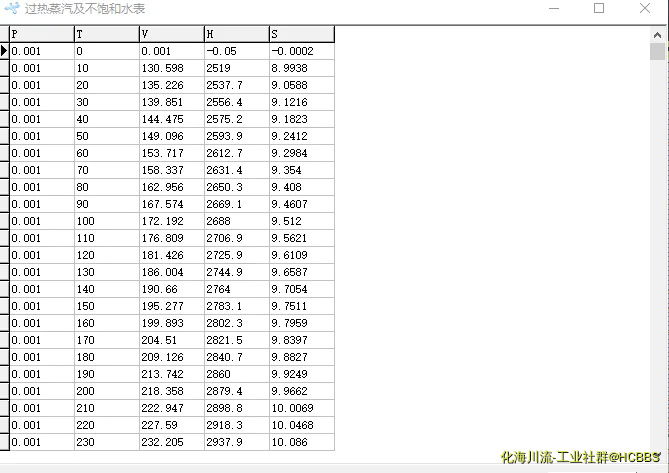Click the scroll up arrow of table scrollbar

coord(657,35)
